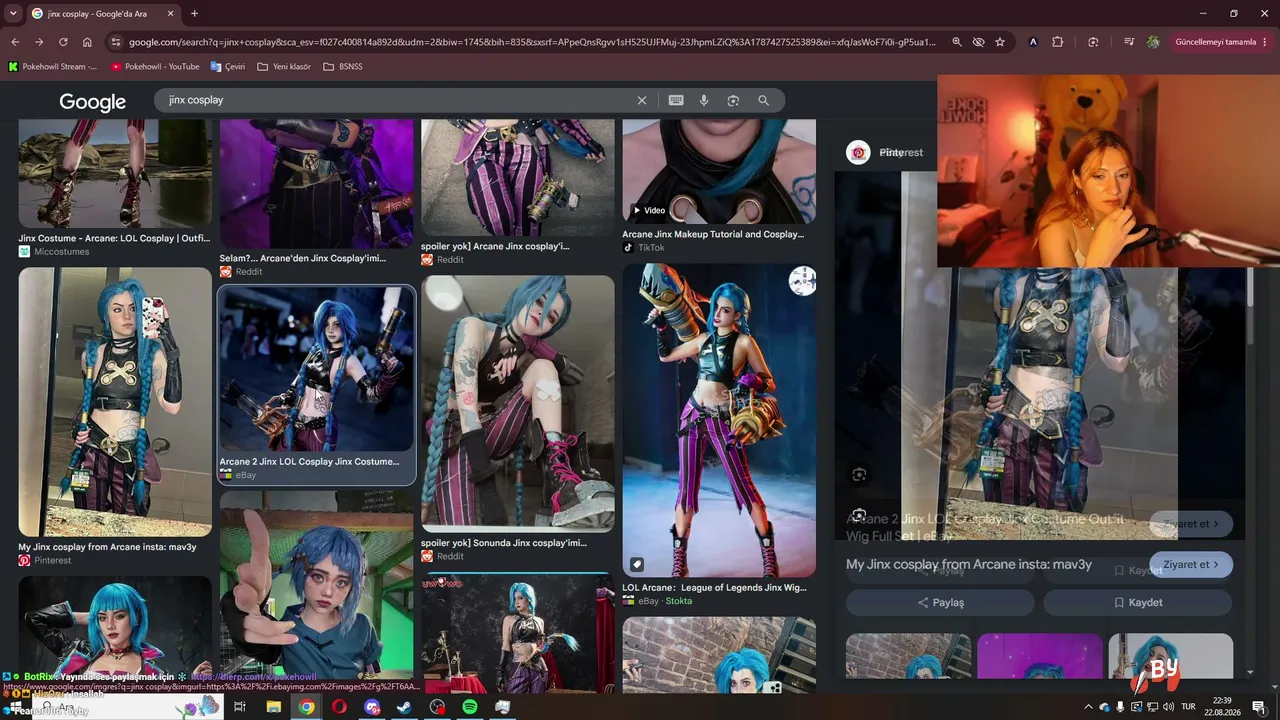Switch to Chrome on the taskbar
Screen dimensions: 1280x720
[x=306, y=707]
